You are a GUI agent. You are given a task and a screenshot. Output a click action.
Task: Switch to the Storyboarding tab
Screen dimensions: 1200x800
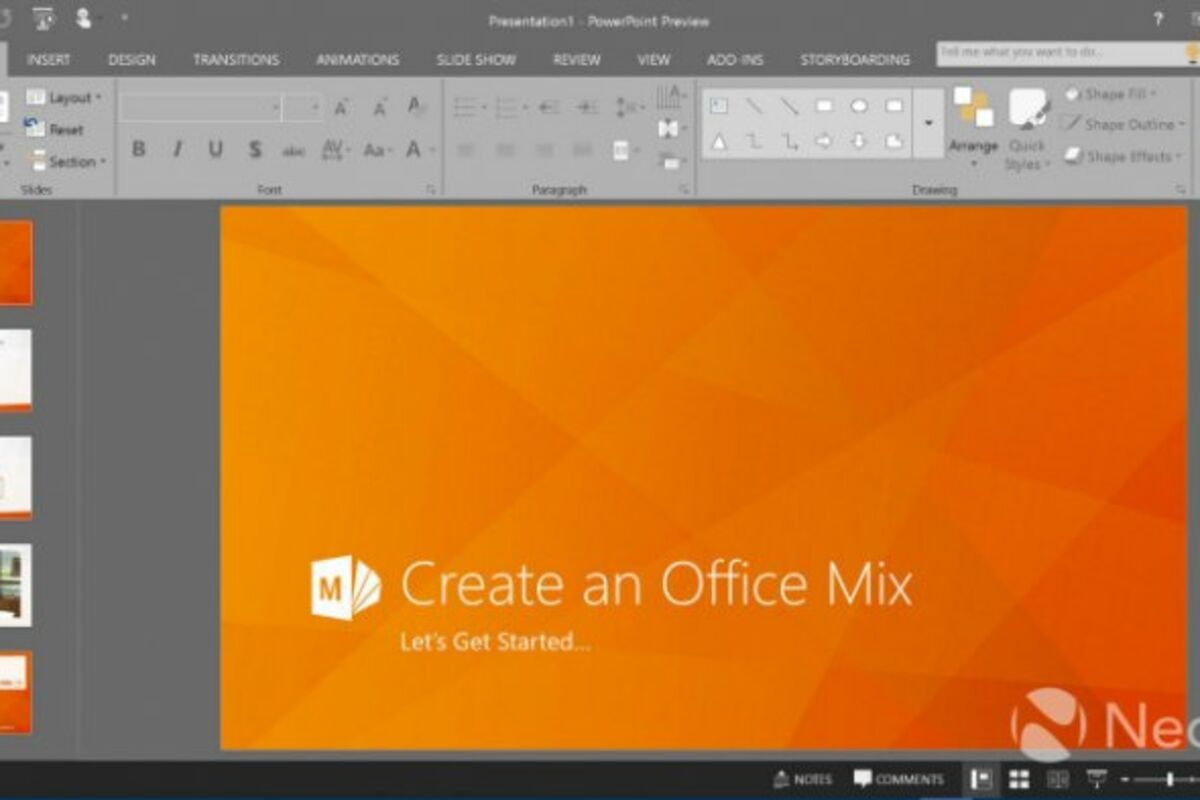click(855, 60)
